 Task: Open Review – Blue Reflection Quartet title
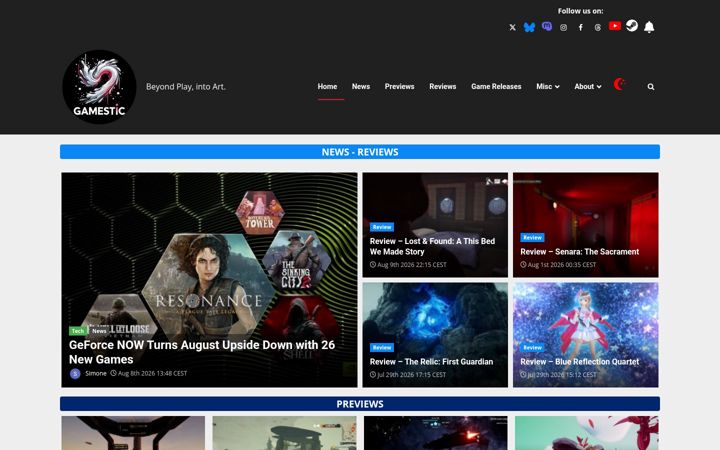(579, 362)
